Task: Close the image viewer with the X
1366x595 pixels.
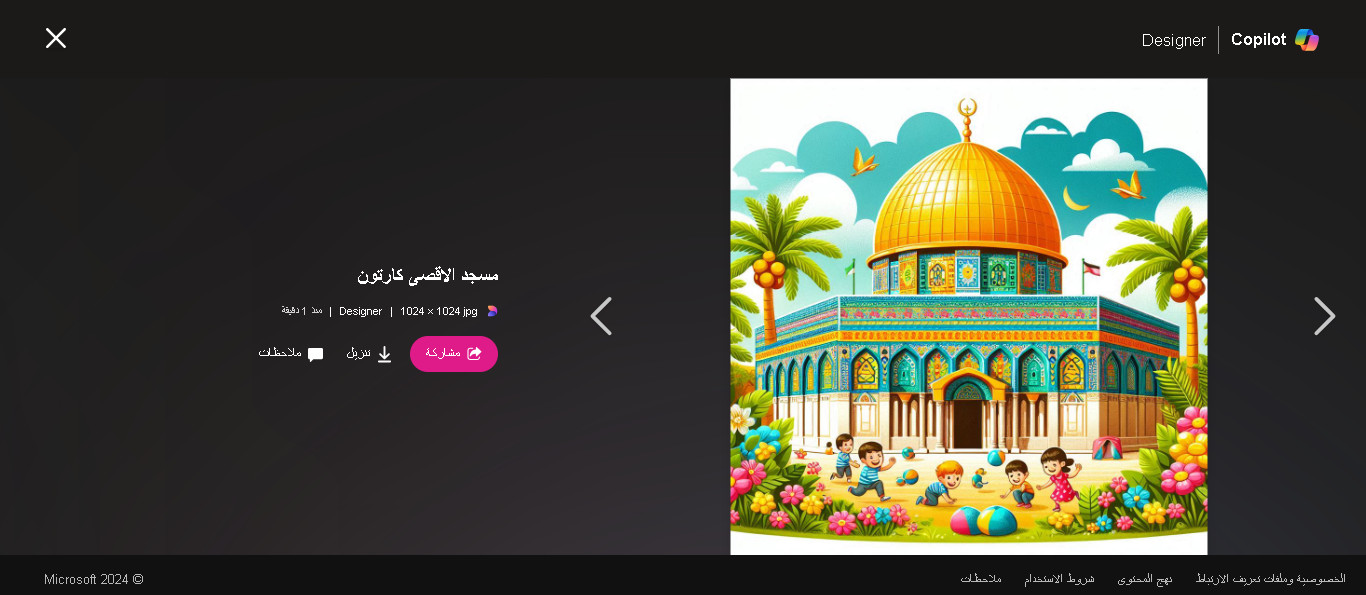Action: tap(56, 38)
